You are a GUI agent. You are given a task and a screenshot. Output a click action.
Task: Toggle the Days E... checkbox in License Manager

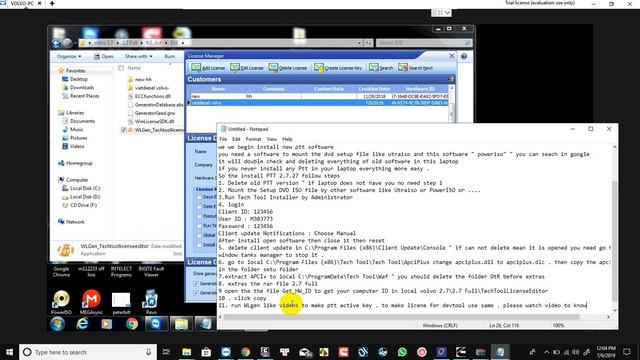point(199,197)
